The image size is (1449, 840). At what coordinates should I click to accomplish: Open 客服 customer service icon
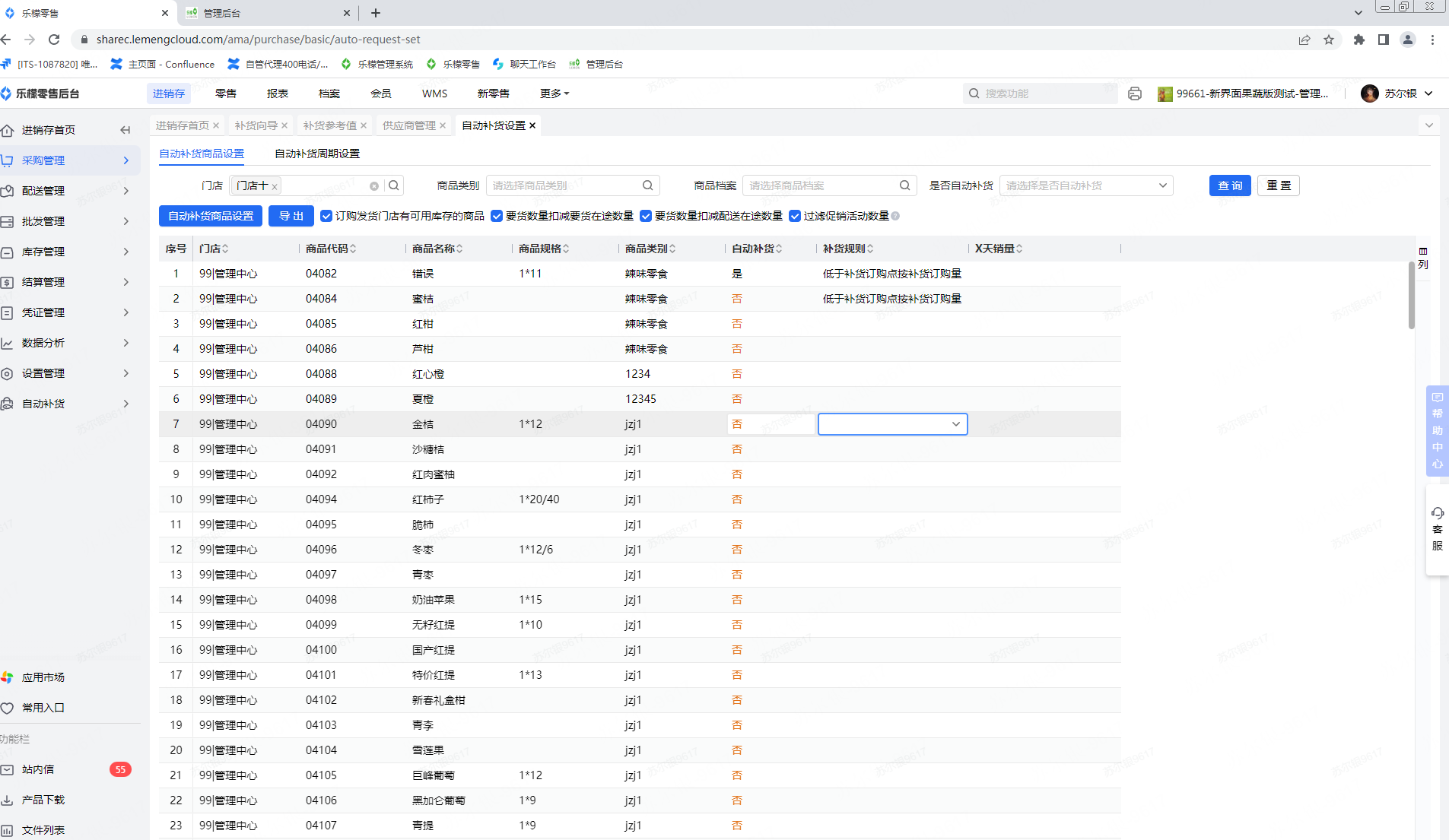(1437, 529)
